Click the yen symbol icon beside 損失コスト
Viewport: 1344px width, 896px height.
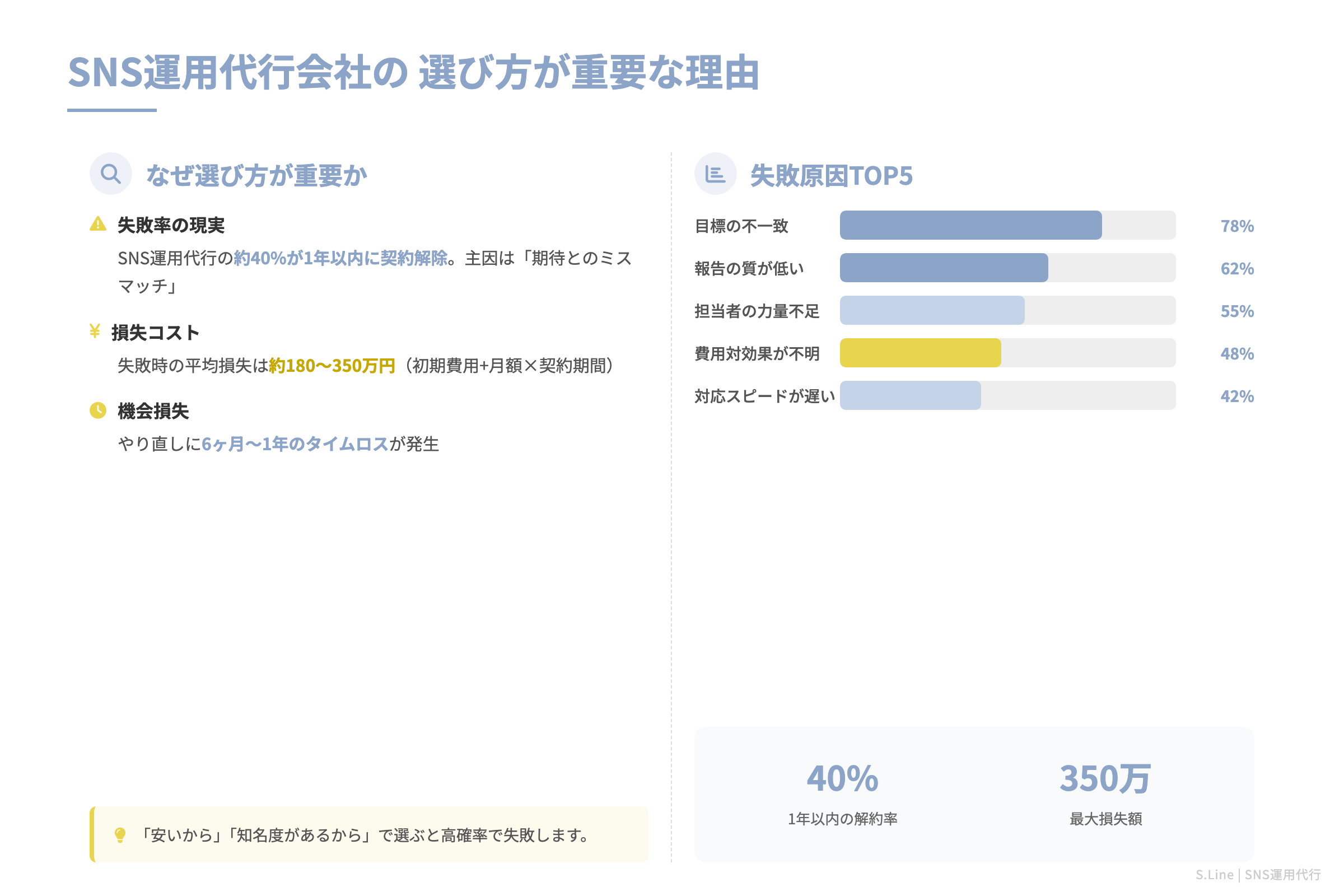96,331
